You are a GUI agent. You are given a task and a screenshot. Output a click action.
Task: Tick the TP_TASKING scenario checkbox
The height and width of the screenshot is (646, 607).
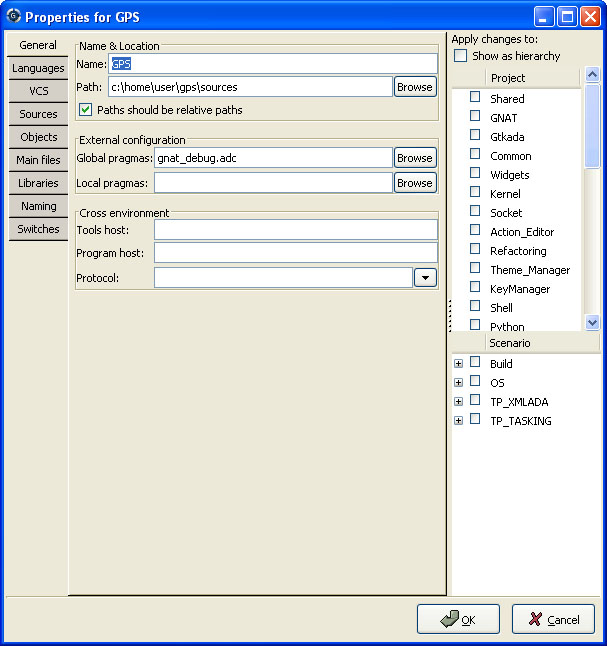[x=475, y=419]
